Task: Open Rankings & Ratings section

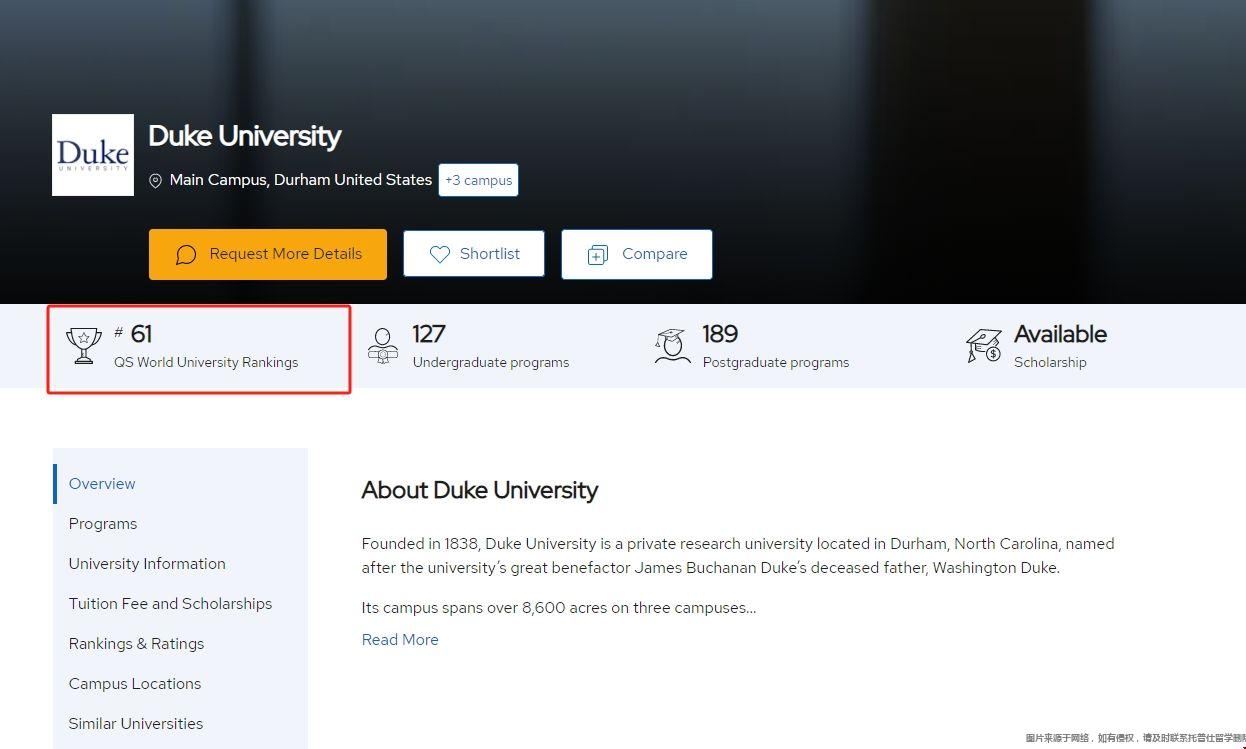Action: pos(136,644)
